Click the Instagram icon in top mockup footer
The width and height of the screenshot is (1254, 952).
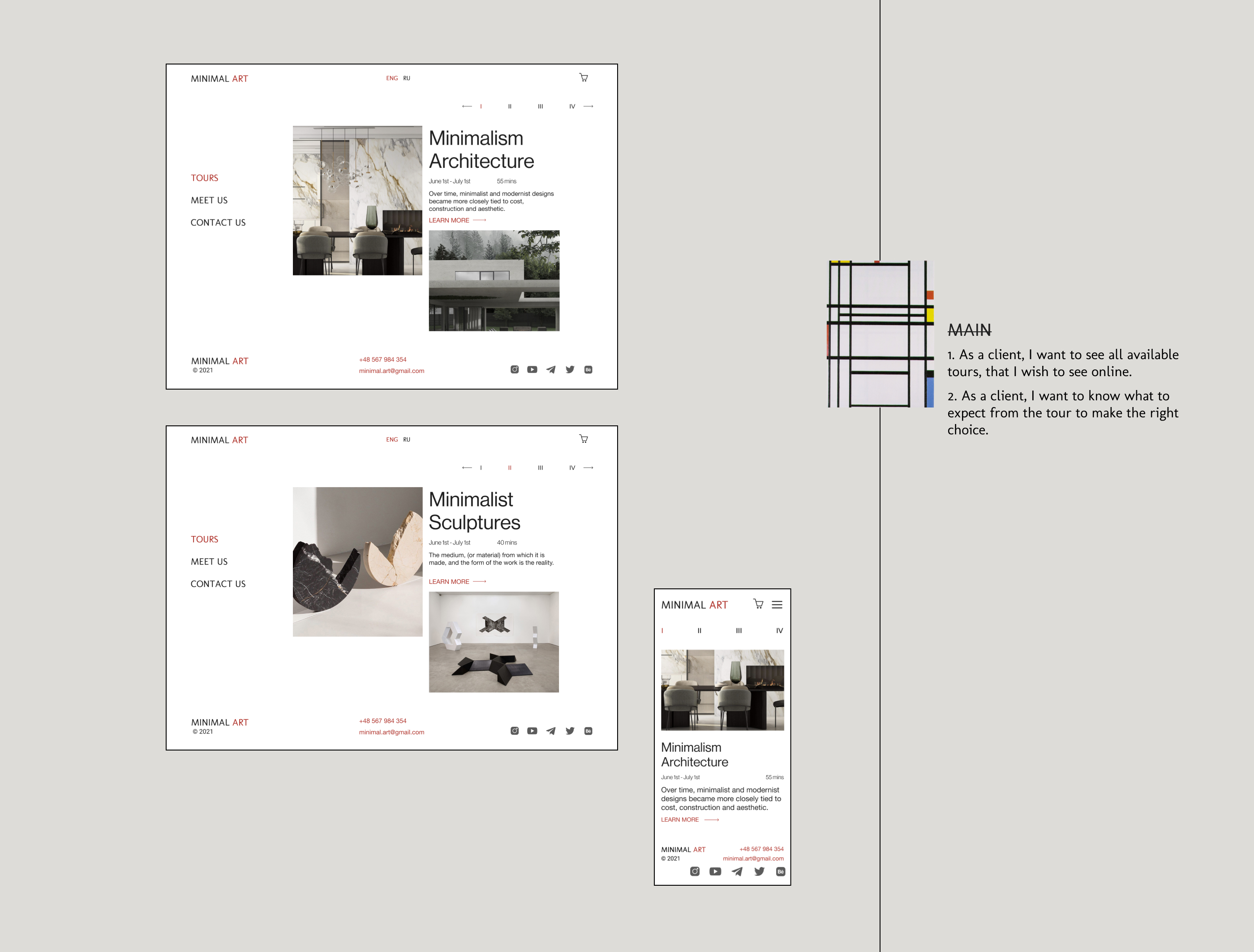pyautogui.click(x=514, y=369)
